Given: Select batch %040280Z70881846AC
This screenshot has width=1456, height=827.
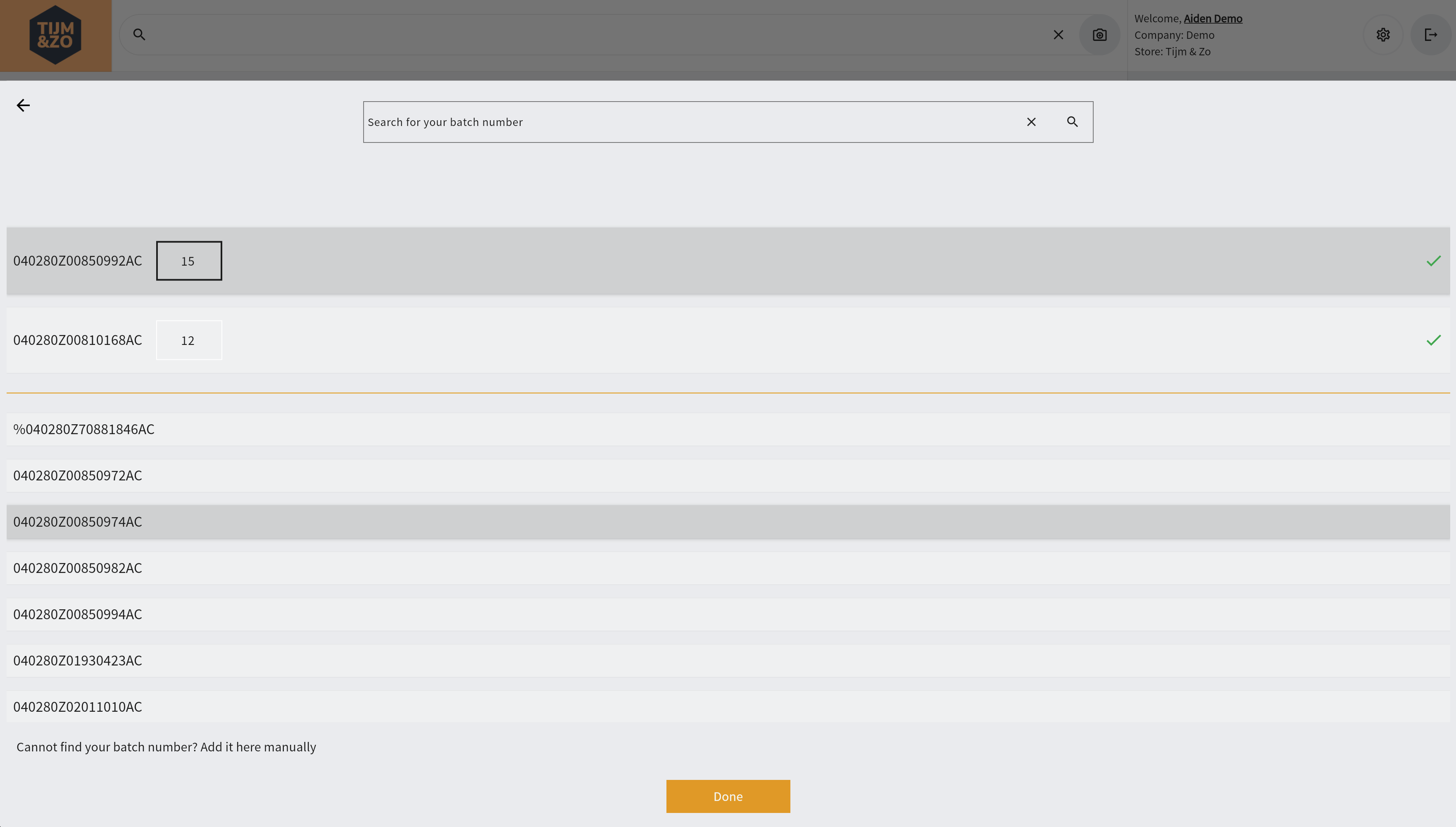Looking at the screenshot, I should [84, 430].
